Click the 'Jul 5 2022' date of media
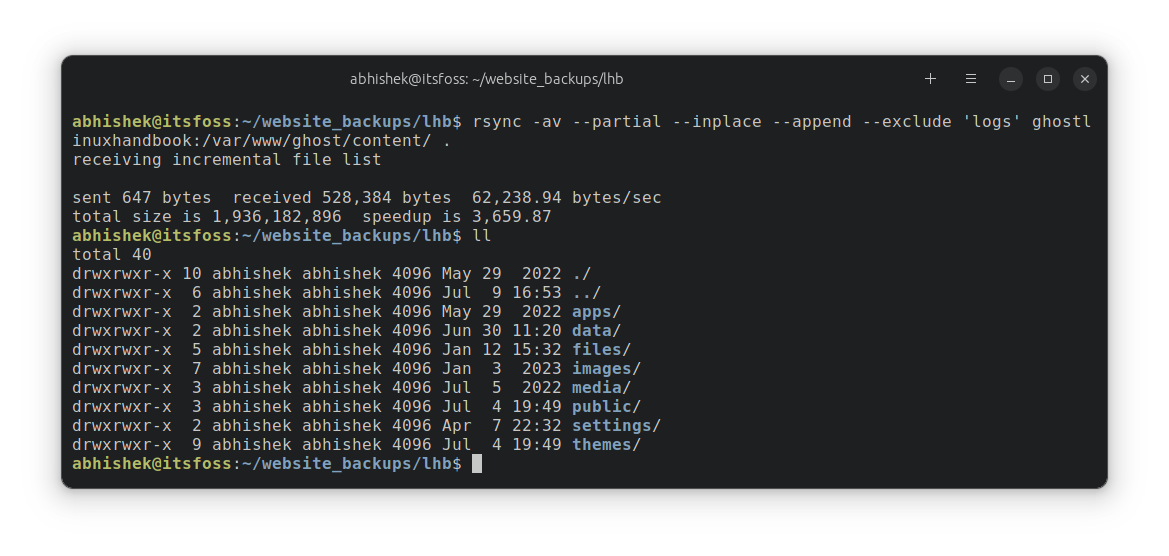The width and height of the screenshot is (1169, 556). click(x=502, y=388)
